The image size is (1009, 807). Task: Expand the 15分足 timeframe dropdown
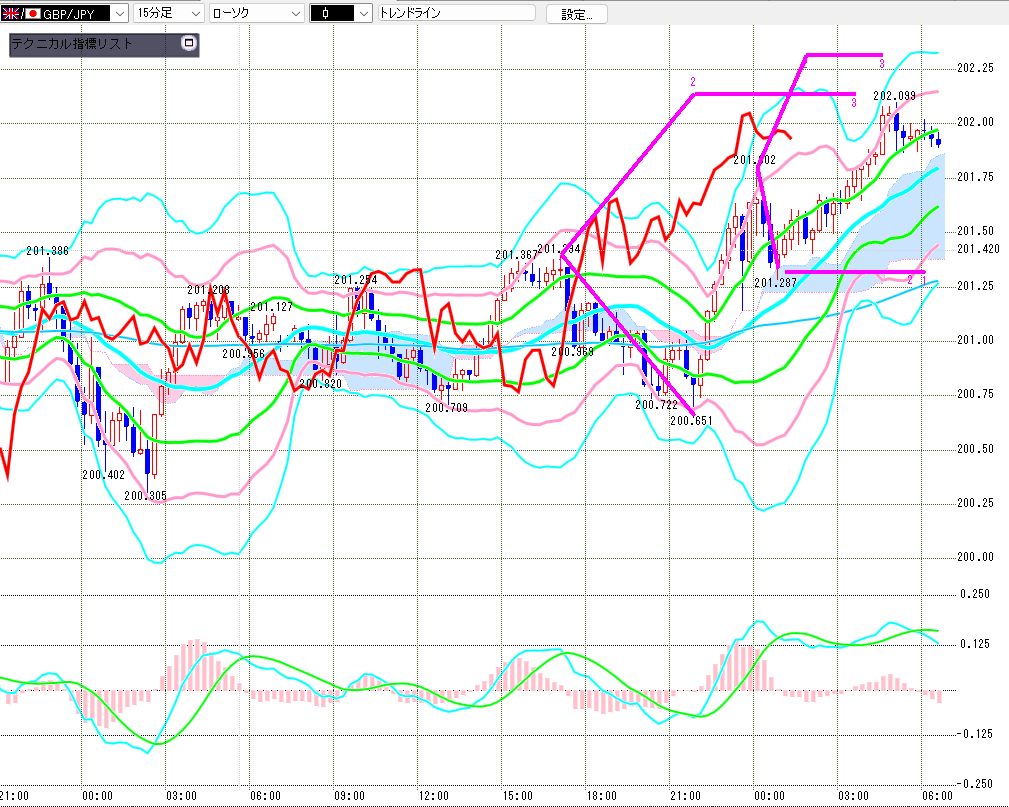pyautogui.click(x=194, y=14)
